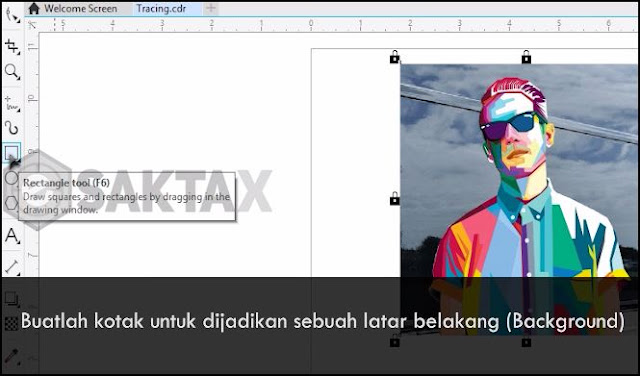Image resolution: width=640 pixels, height=376 pixels.
Task: Select the Transparency tool
Action: point(12,323)
